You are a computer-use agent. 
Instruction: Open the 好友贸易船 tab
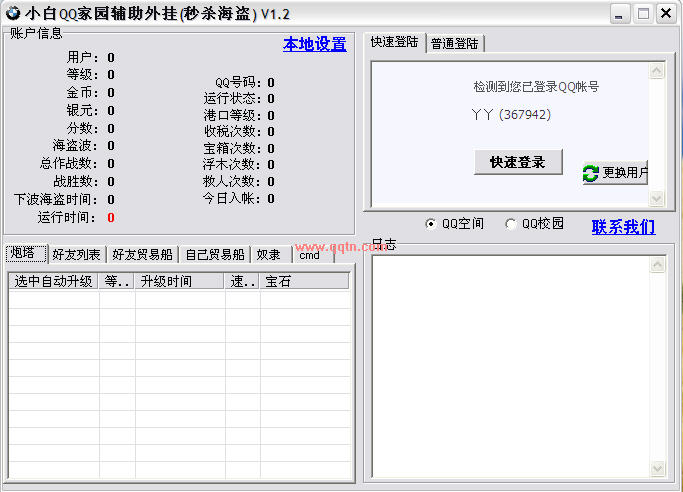[x=142, y=255]
